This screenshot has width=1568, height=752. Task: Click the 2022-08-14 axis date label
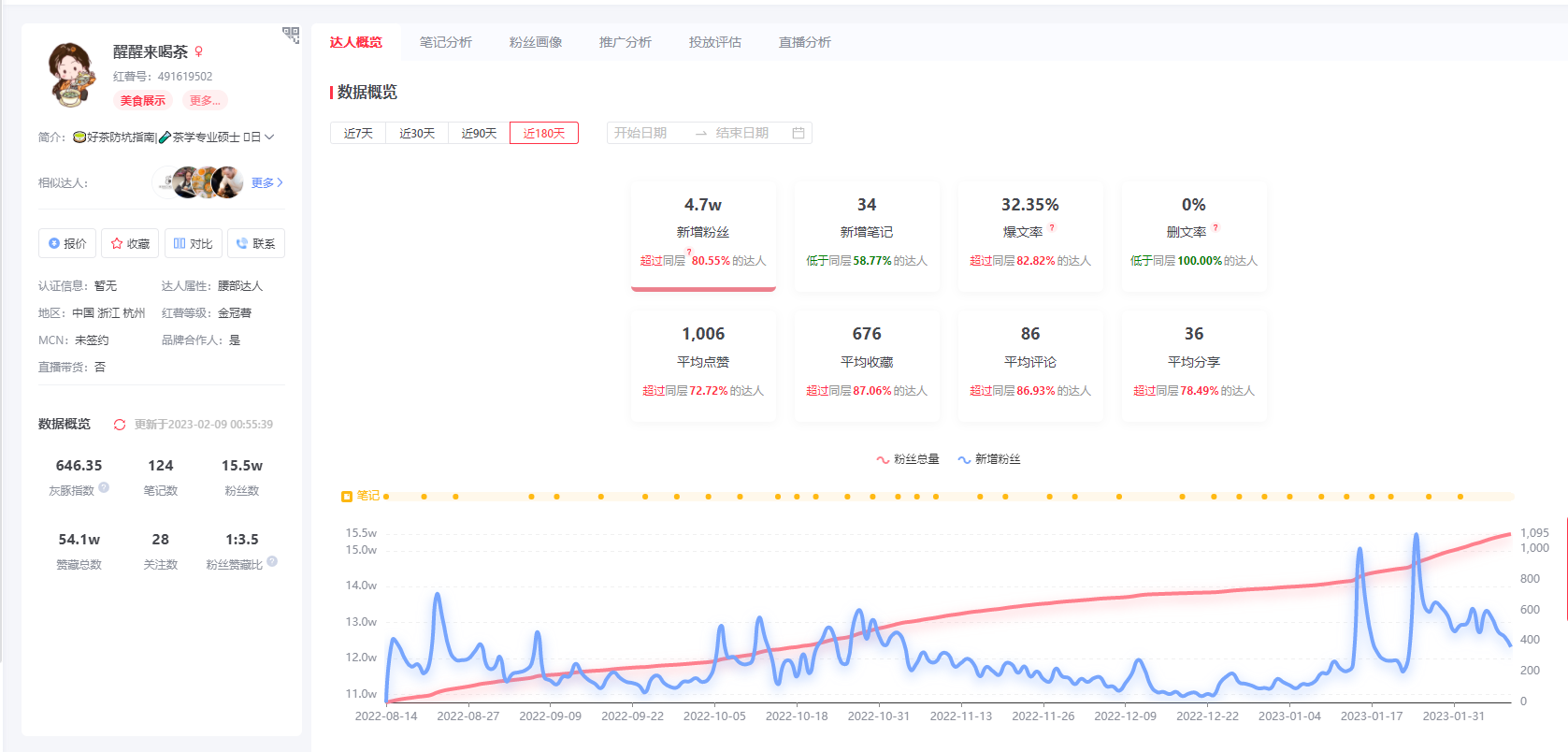coord(386,716)
